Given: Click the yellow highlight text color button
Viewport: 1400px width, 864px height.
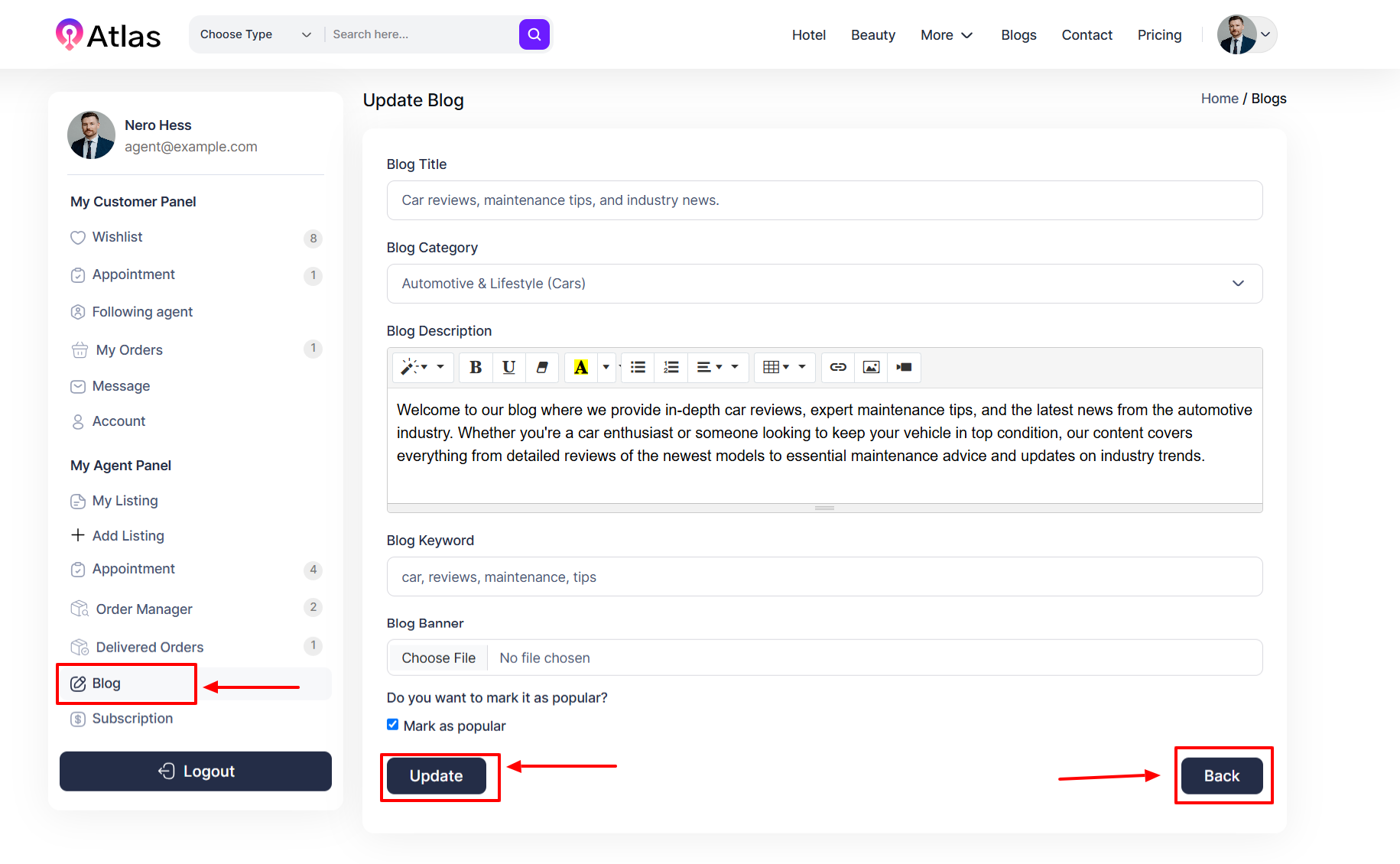Looking at the screenshot, I should (x=581, y=368).
